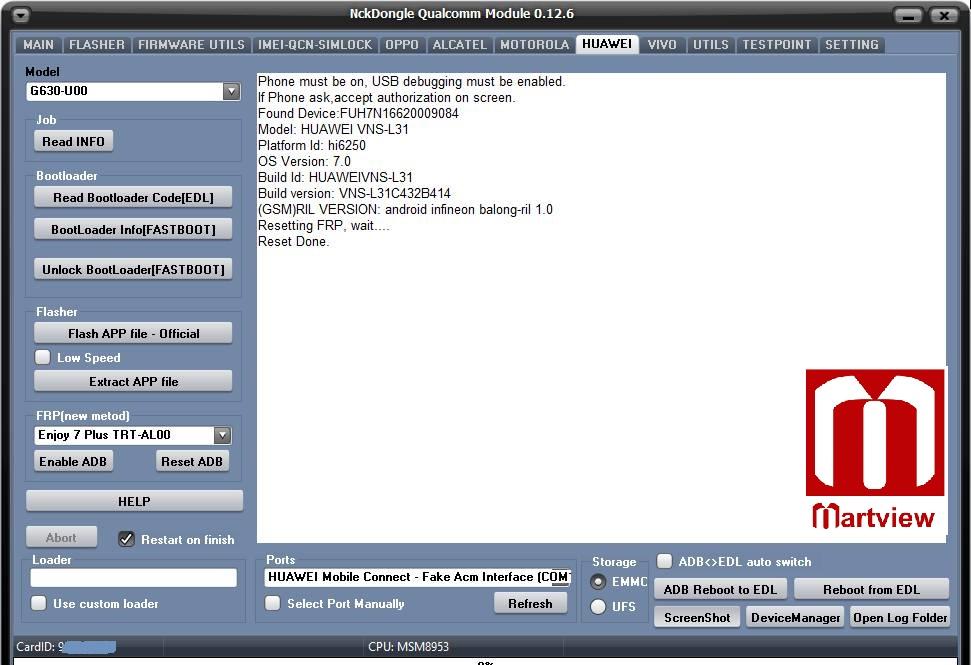Open the HELP button
This screenshot has width=971, height=665.
click(x=134, y=501)
